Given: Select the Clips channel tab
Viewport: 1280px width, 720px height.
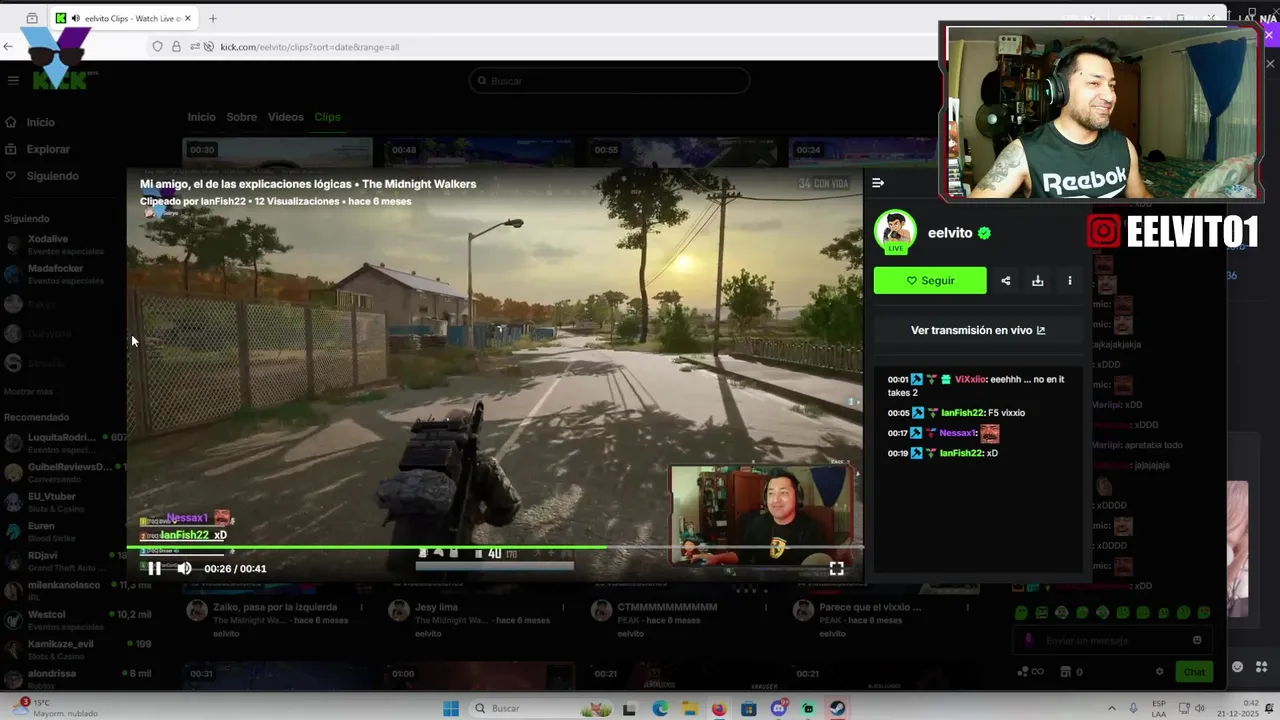Looking at the screenshot, I should tap(327, 117).
